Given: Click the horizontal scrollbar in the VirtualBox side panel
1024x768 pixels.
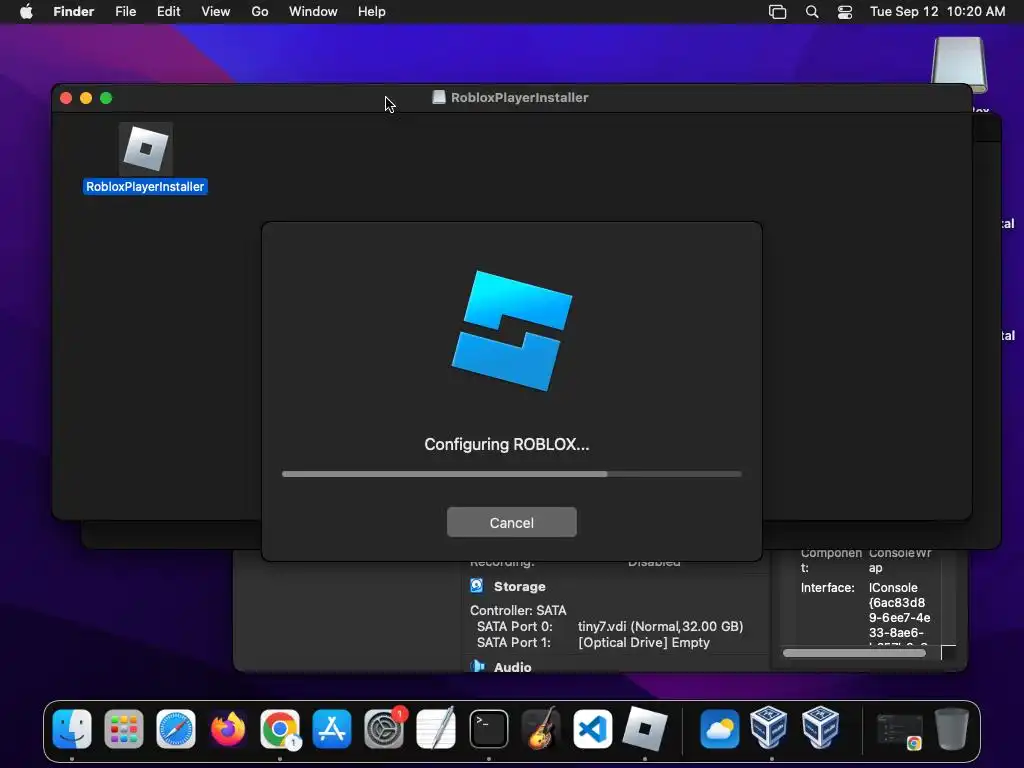Looking at the screenshot, I should click(x=854, y=653).
